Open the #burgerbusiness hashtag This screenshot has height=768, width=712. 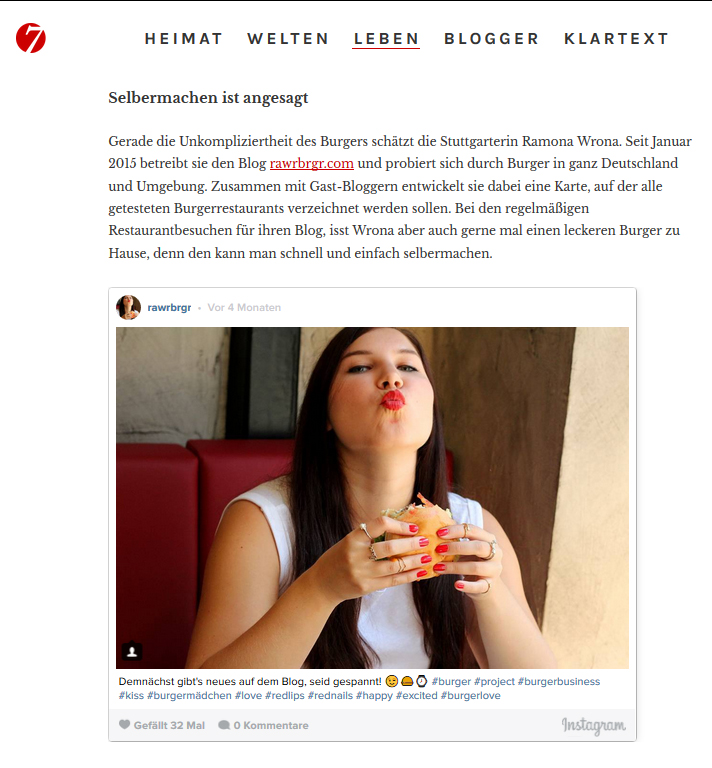click(x=559, y=681)
